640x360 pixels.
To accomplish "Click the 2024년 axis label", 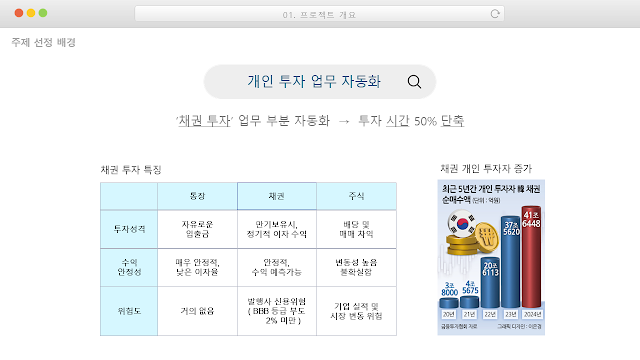I will (532, 314).
